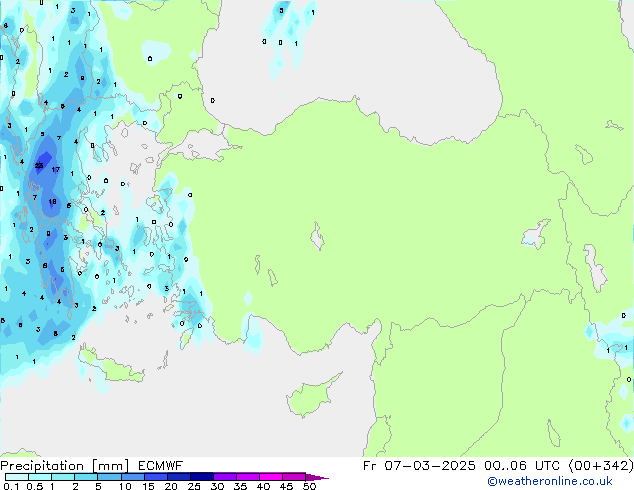This screenshot has width=634, height=490.
Task: Click the '00..06 UTC' time range text
Action: [x=522, y=466]
